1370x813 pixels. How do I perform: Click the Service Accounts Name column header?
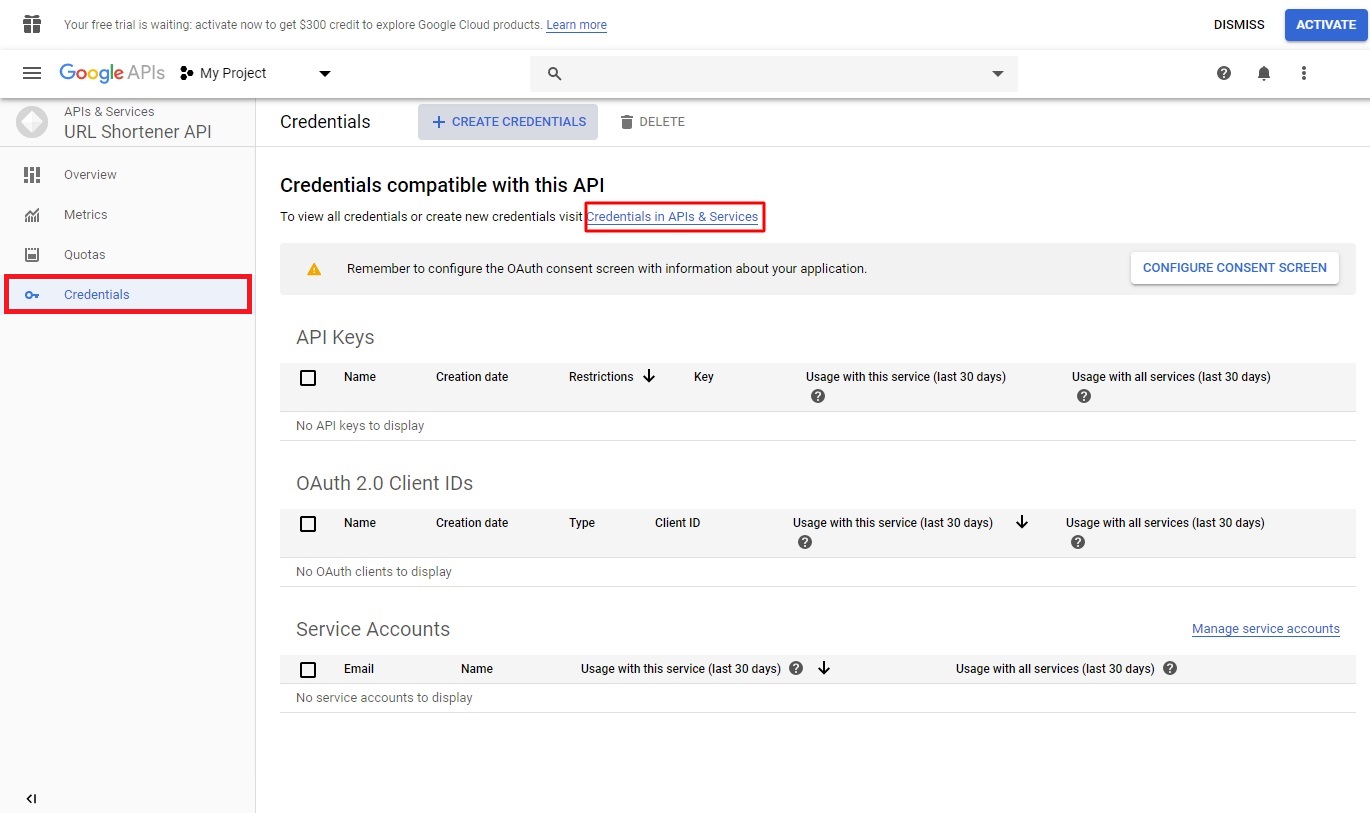(x=477, y=669)
